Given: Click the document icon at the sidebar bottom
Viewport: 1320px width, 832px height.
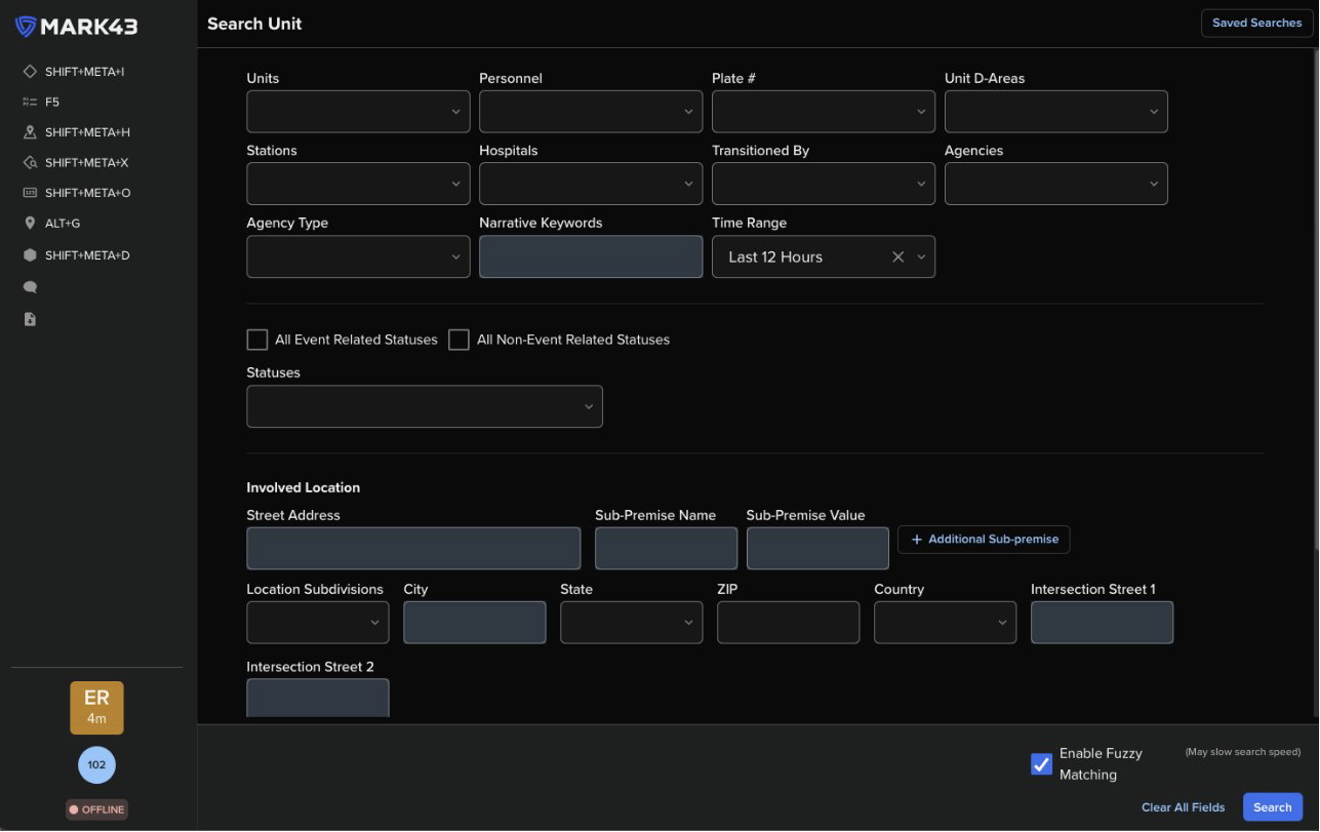Looking at the screenshot, I should coord(29,318).
